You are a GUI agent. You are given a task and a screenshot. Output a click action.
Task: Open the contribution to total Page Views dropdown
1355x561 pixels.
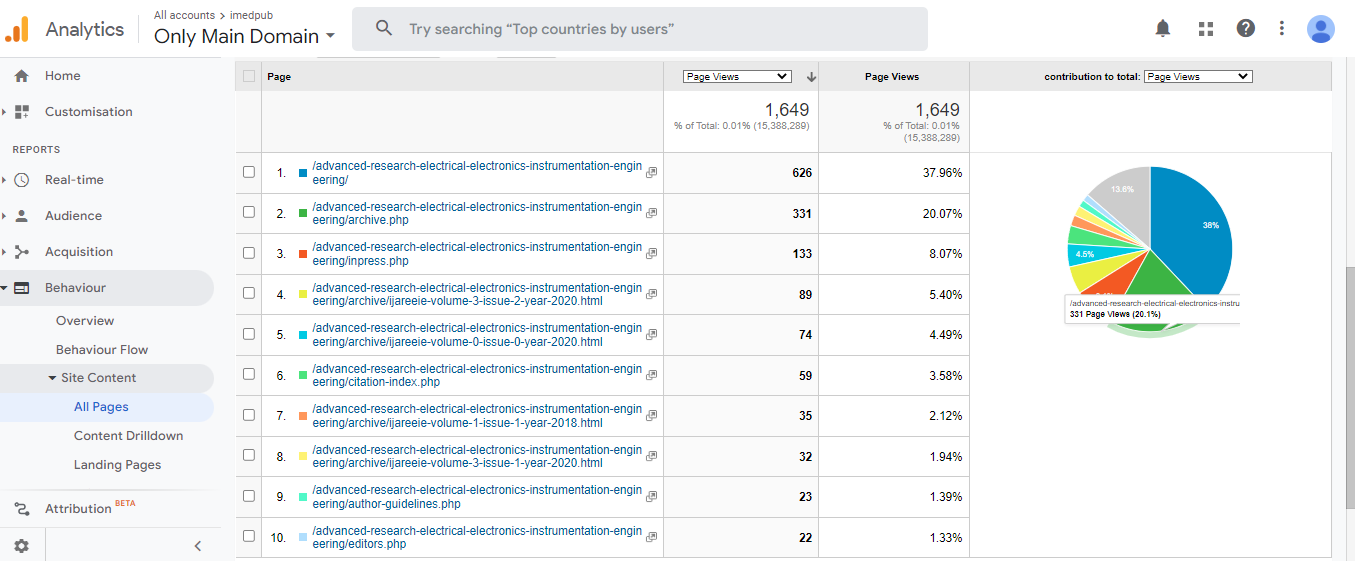pos(1197,76)
